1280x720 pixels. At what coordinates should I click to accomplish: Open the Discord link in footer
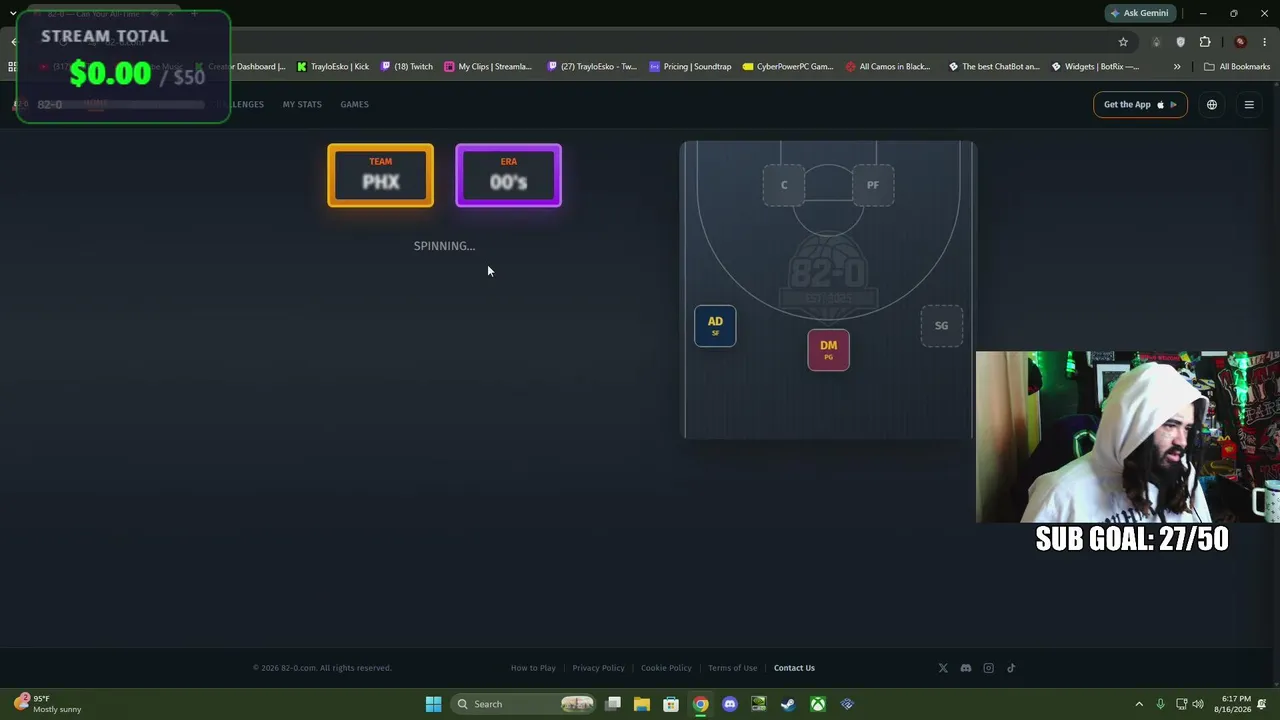[966, 668]
